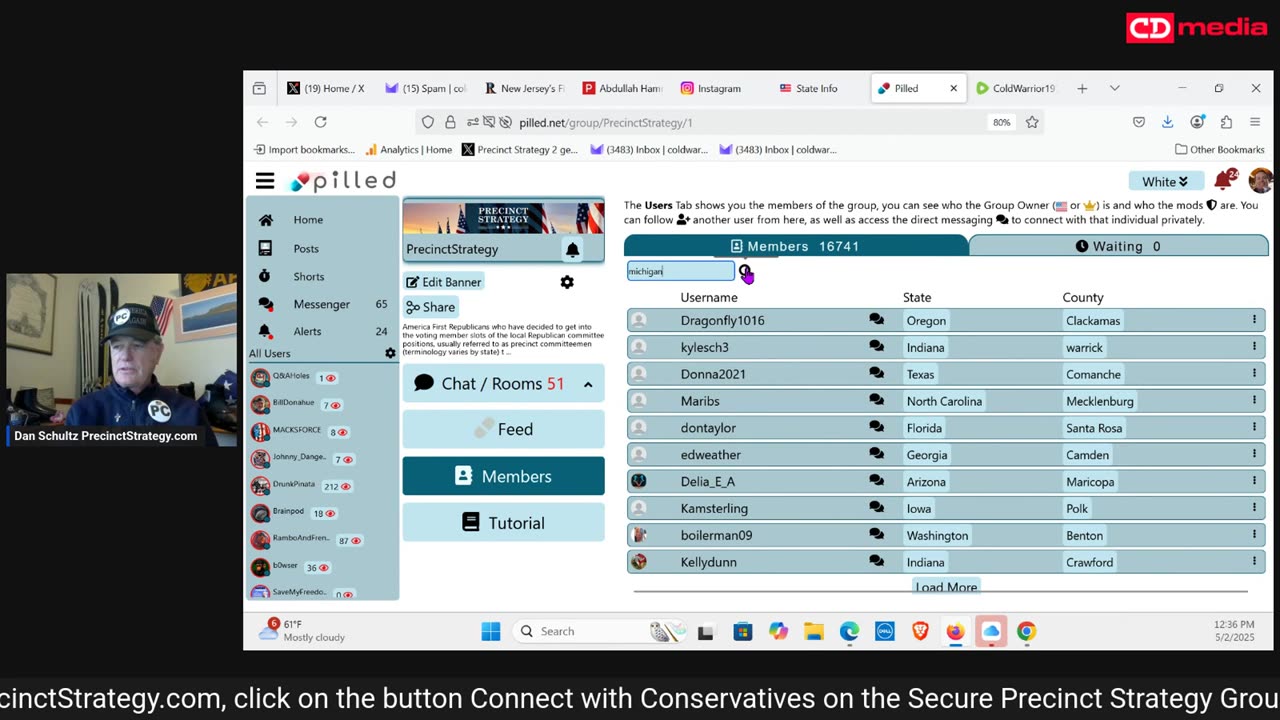The image size is (1280, 720).
Task: Open direct message with dontaylor
Action: [876, 428]
